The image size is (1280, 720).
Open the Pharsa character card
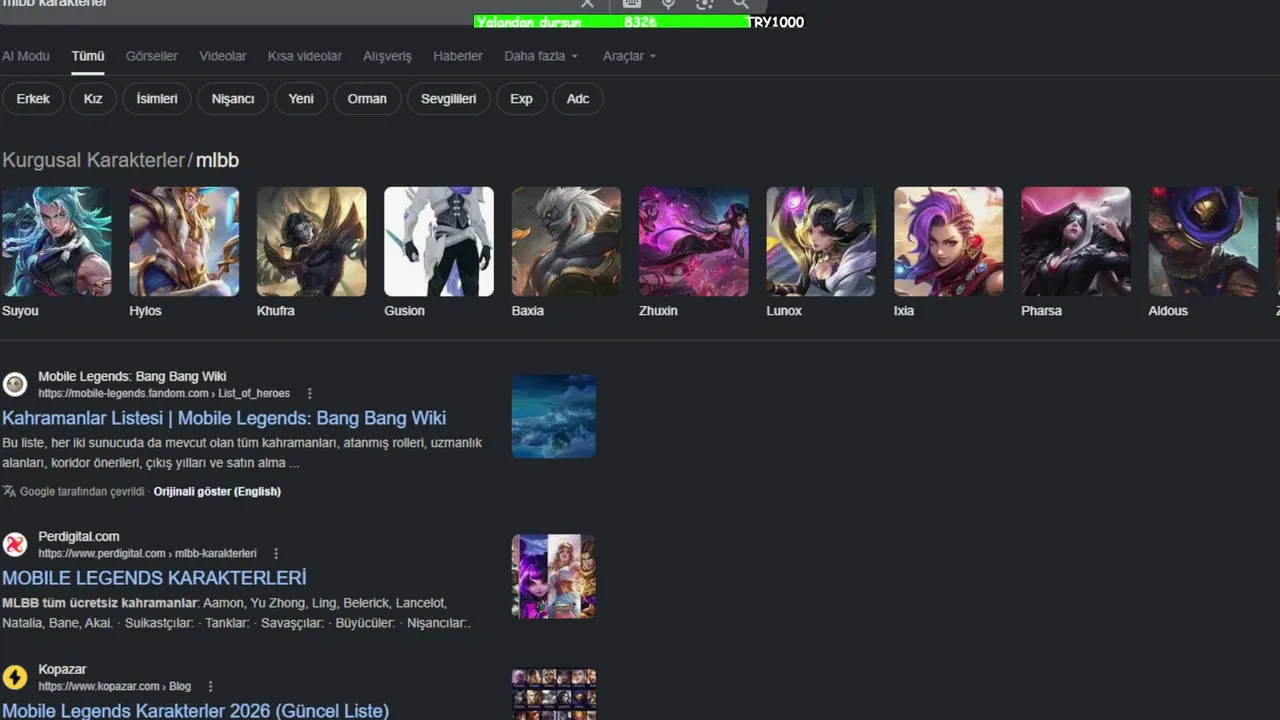tap(1076, 252)
